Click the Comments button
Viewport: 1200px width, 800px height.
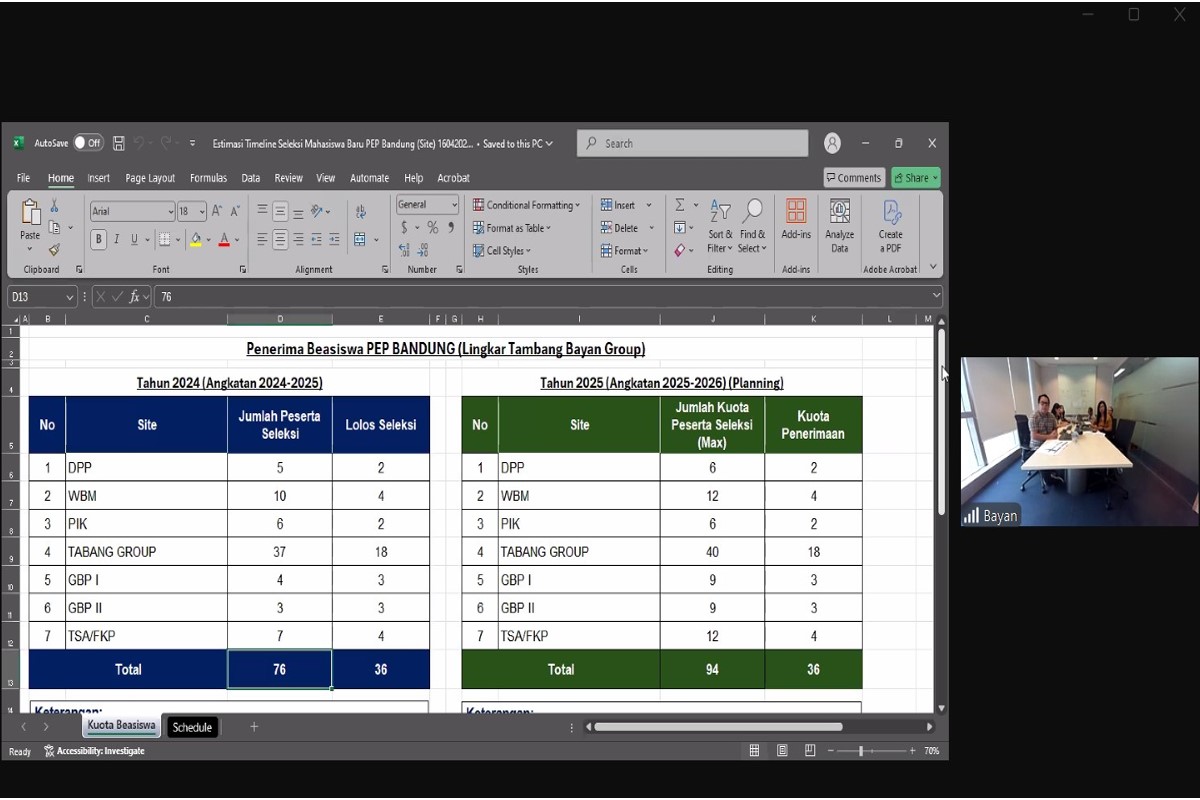(853, 178)
